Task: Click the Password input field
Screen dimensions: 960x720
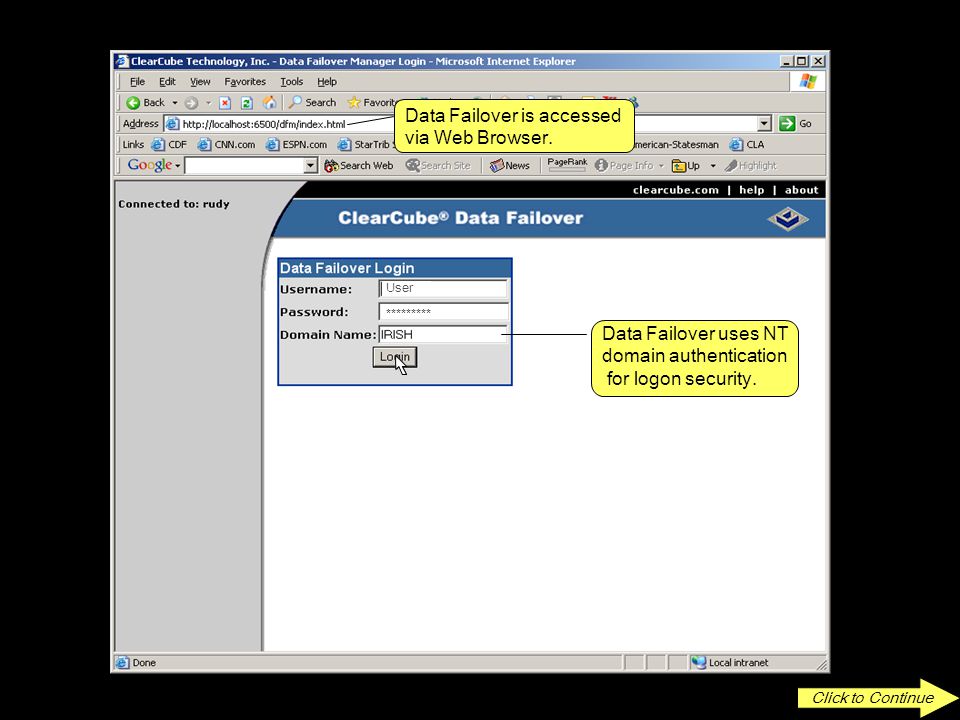Action: coord(443,312)
